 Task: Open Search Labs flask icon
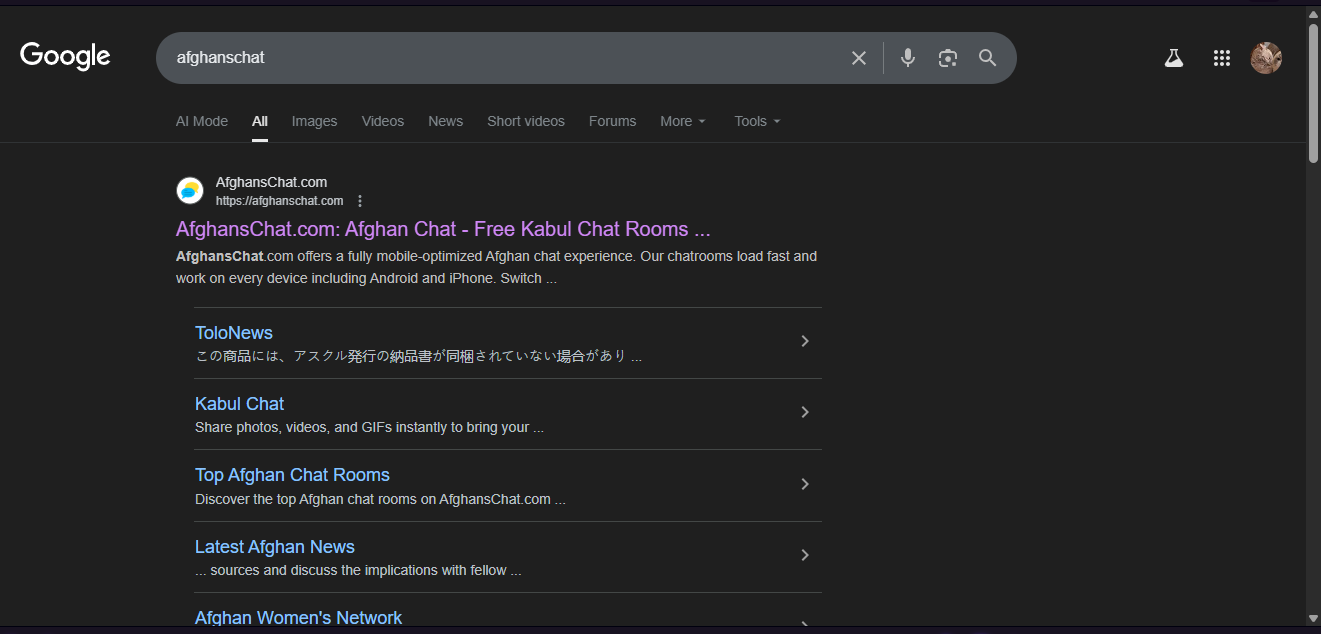pyautogui.click(x=1174, y=58)
